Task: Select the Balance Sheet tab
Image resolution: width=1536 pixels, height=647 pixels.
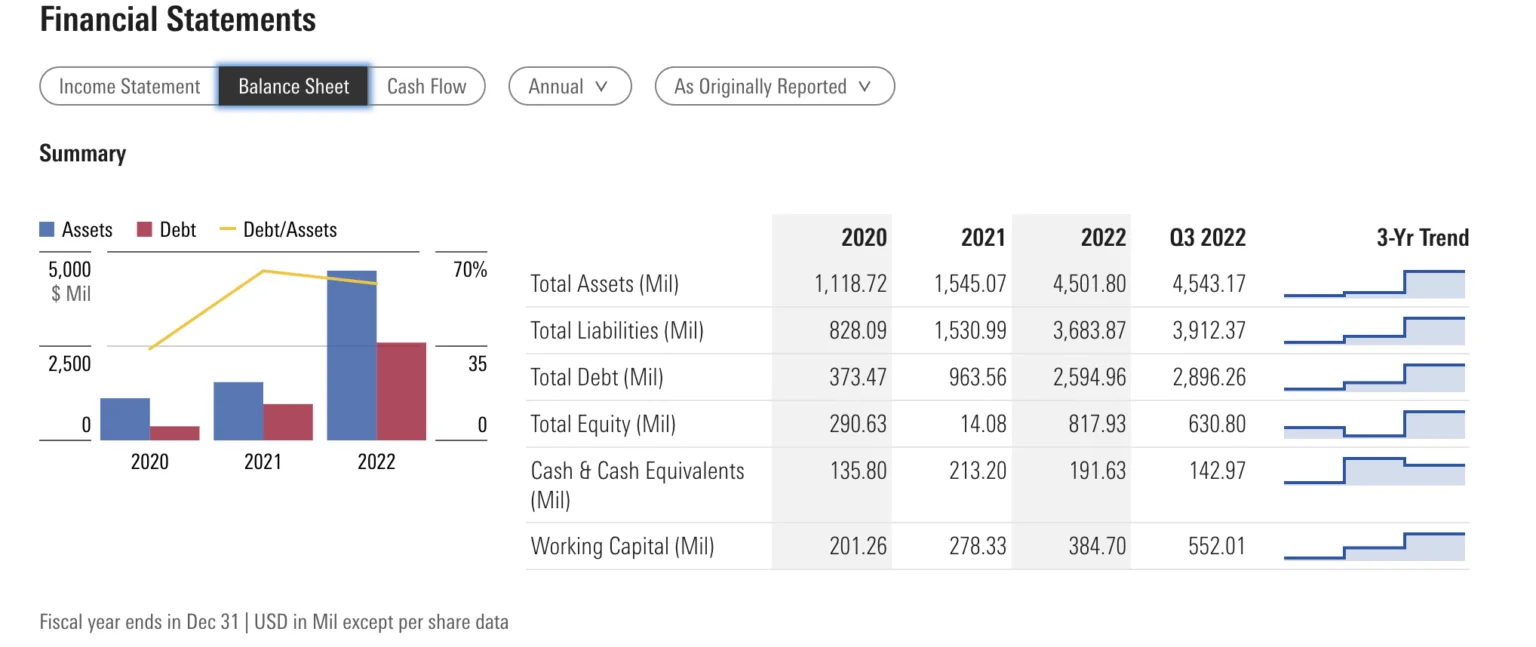Action: click(x=294, y=86)
